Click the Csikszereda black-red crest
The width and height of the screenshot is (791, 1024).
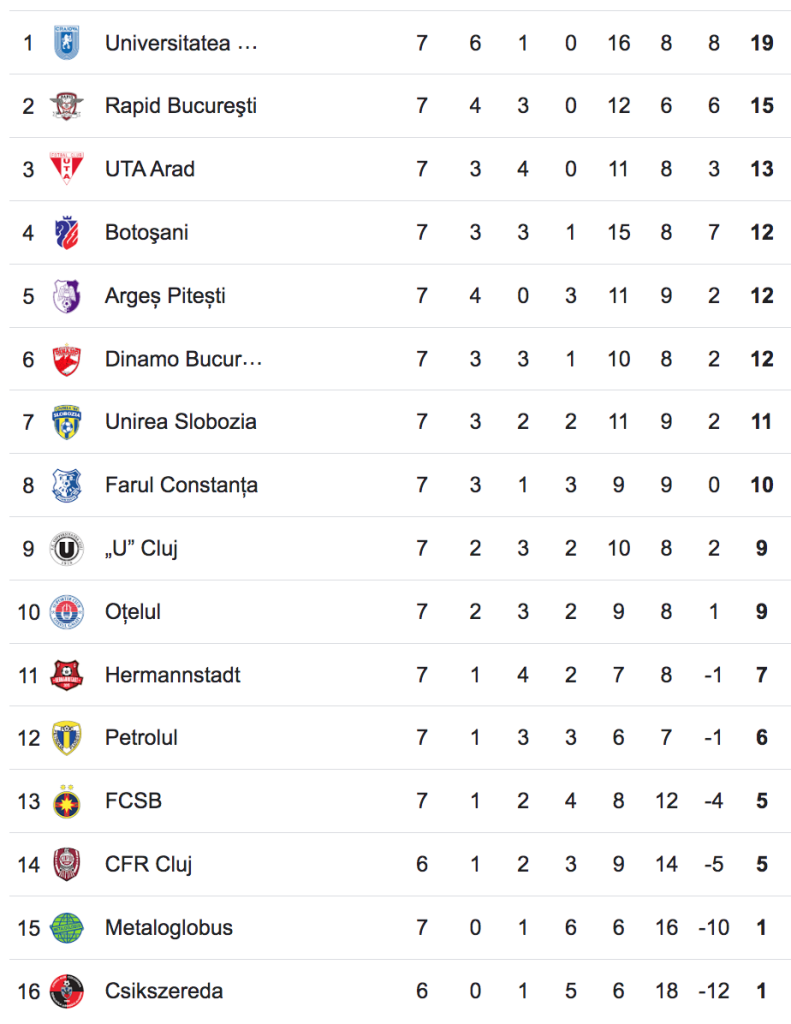tap(67, 991)
